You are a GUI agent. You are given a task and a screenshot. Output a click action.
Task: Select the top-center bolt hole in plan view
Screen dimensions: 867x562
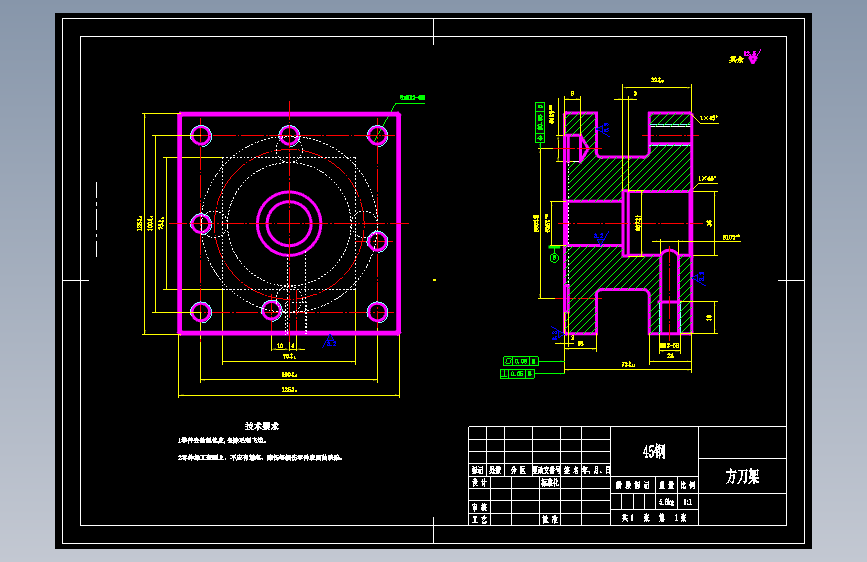click(289, 136)
